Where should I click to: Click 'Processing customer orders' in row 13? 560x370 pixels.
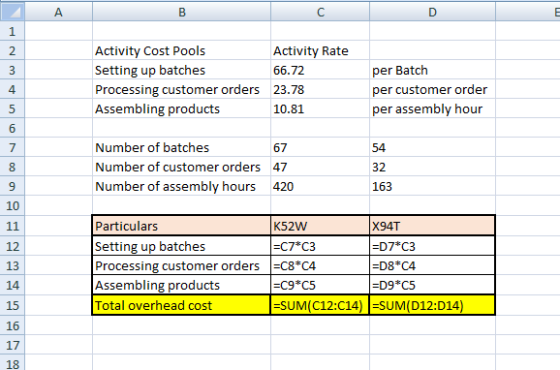181,265
